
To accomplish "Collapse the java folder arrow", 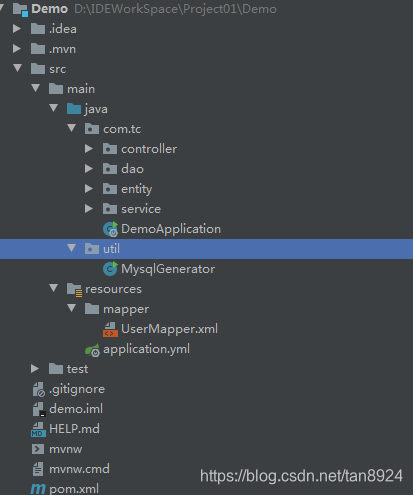I will tap(54, 108).
